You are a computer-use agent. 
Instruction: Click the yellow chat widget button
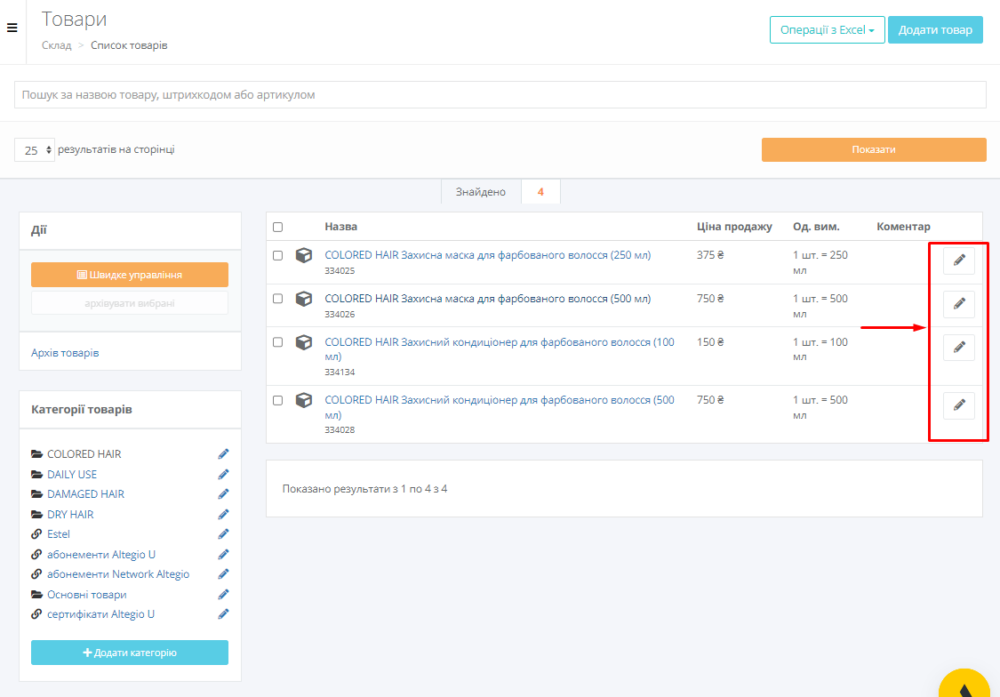tap(964, 684)
